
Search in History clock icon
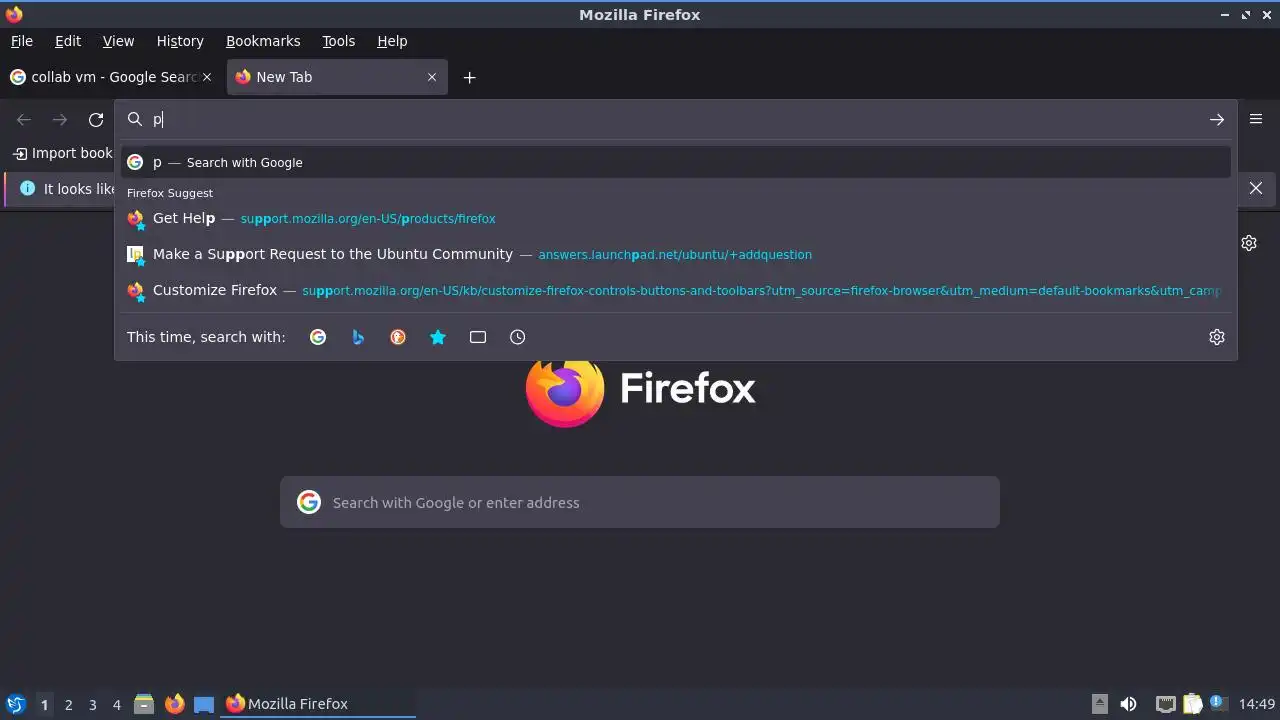tap(518, 337)
